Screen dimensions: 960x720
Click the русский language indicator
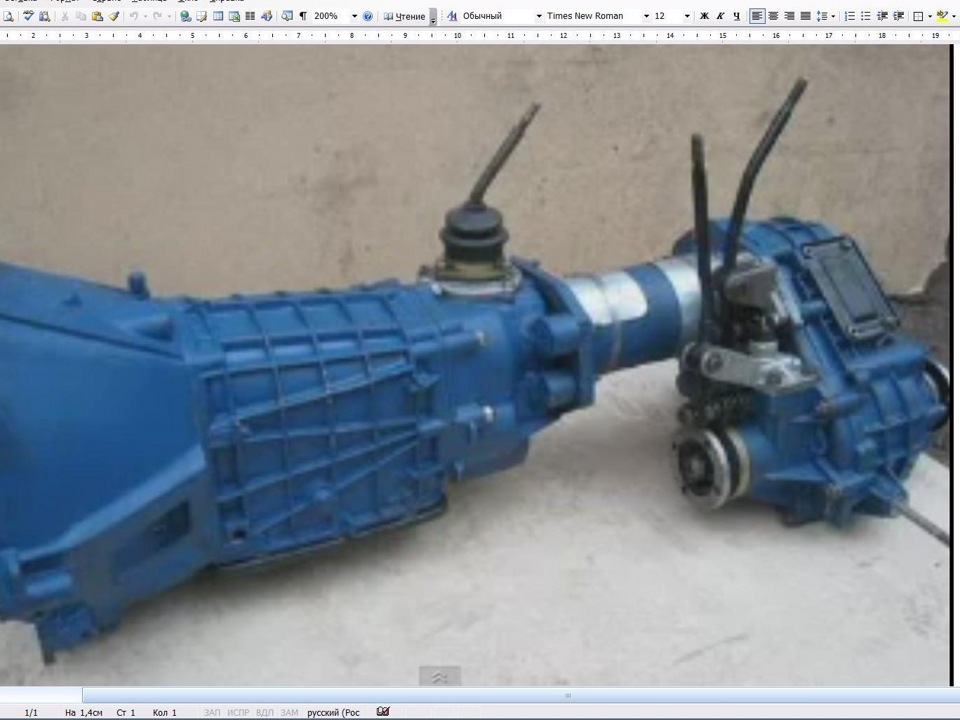(x=334, y=713)
